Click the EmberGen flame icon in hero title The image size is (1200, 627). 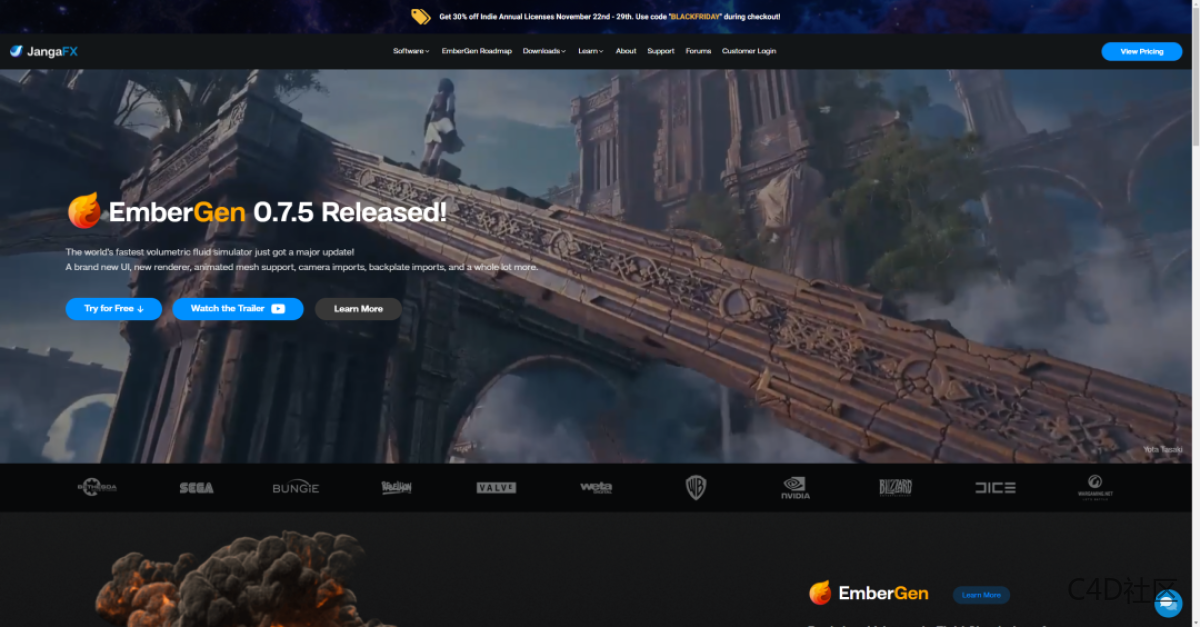84,211
